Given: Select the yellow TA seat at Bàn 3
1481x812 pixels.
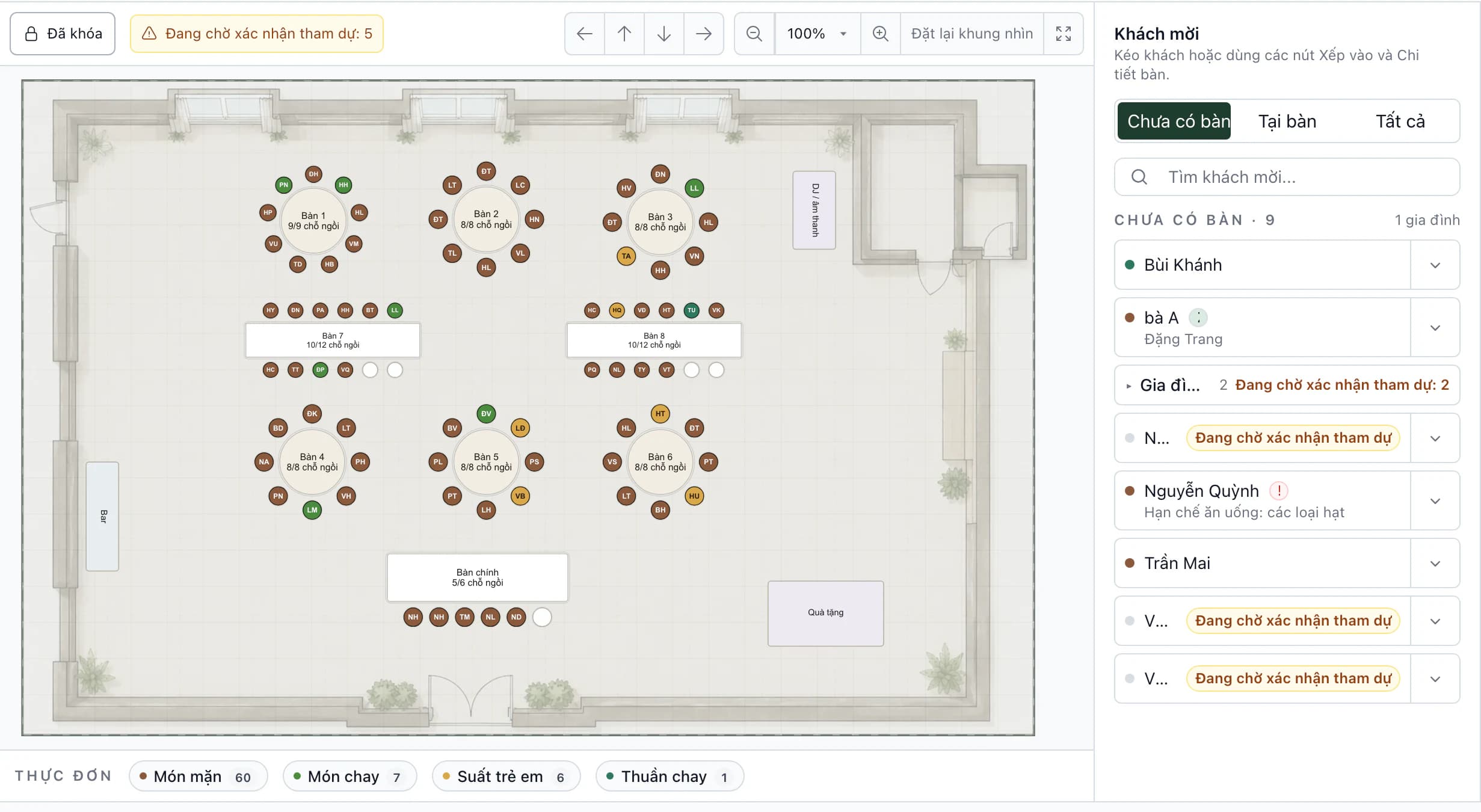Looking at the screenshot, I should [x=626, y=256].
